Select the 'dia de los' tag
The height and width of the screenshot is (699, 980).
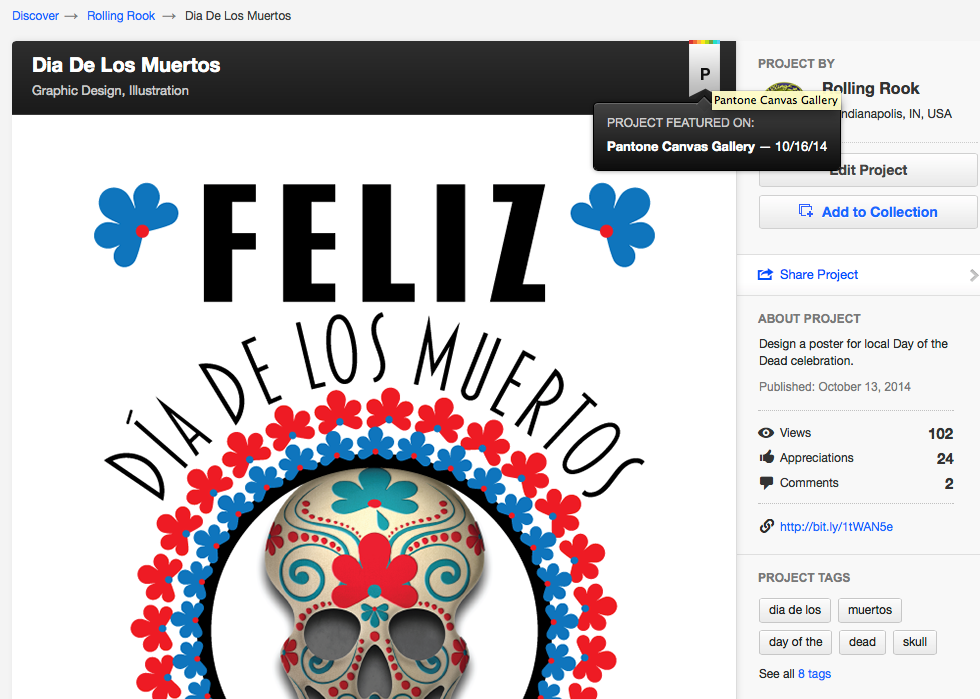click(795, 610)
